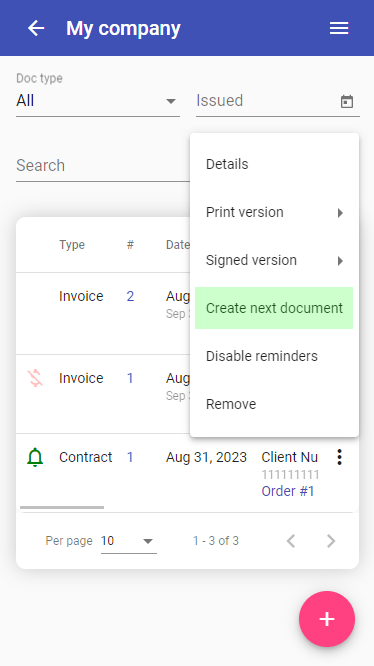Click the pink plus add button
The width and height of the screenshot is (374, 666).
(326, 619)
